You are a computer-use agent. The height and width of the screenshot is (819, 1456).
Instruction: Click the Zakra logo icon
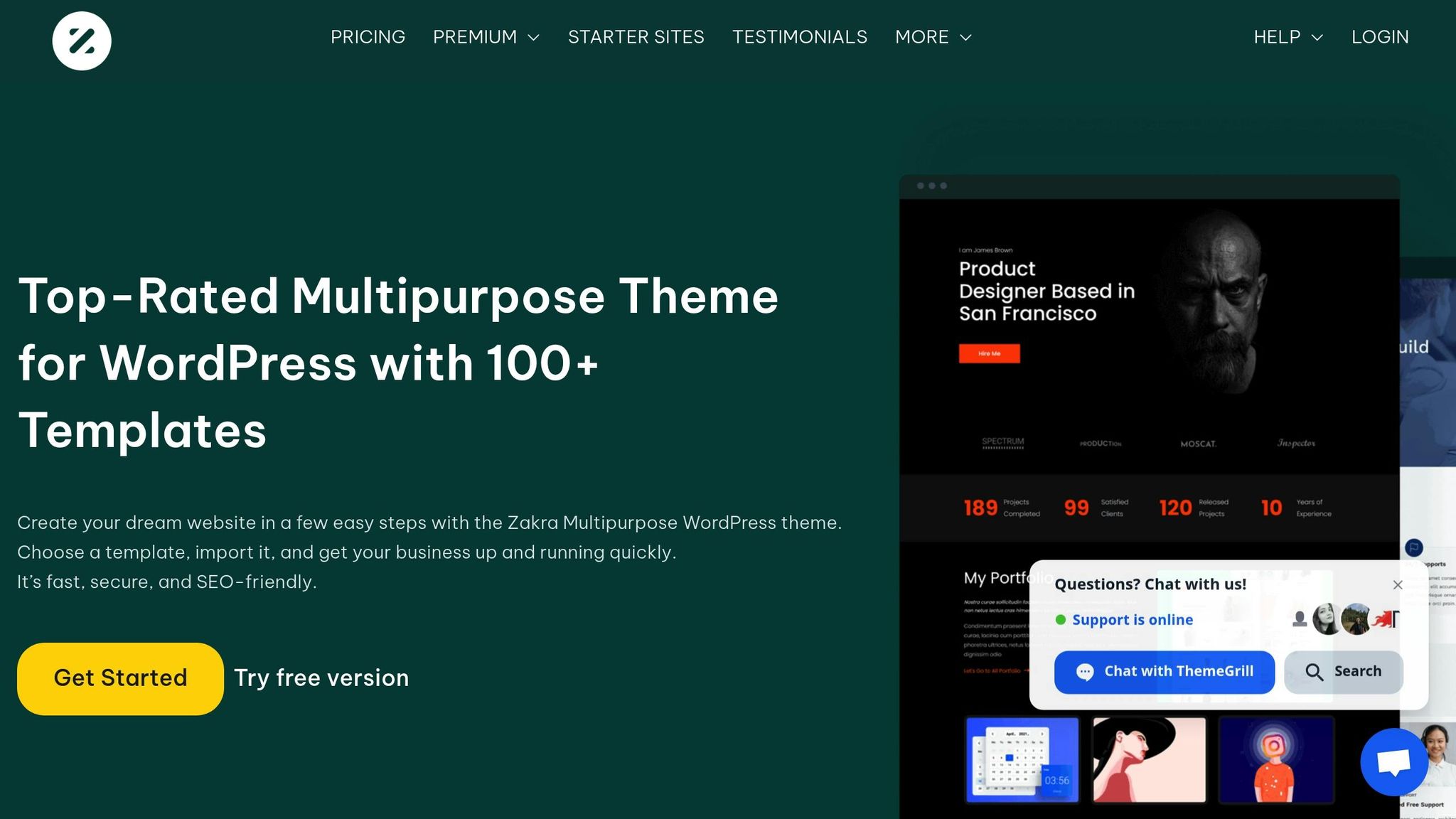82,41
